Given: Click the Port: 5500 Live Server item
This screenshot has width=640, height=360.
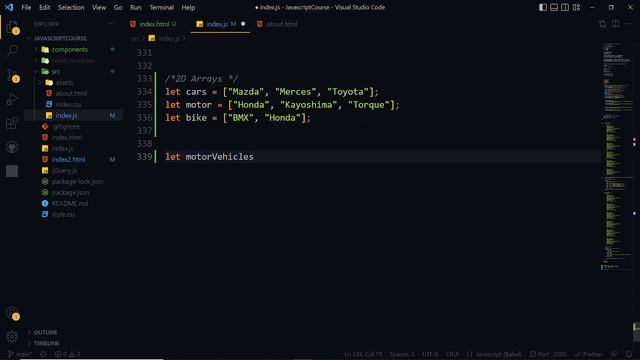Looking at the screenshot, I should [x=548, y=354].
